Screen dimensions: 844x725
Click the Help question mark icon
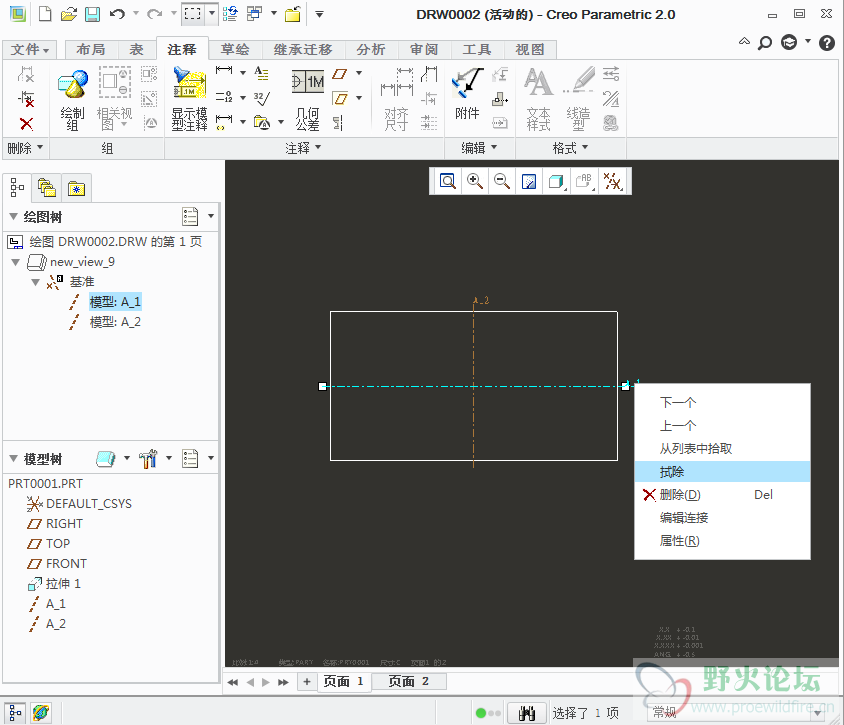coord(826,43)
